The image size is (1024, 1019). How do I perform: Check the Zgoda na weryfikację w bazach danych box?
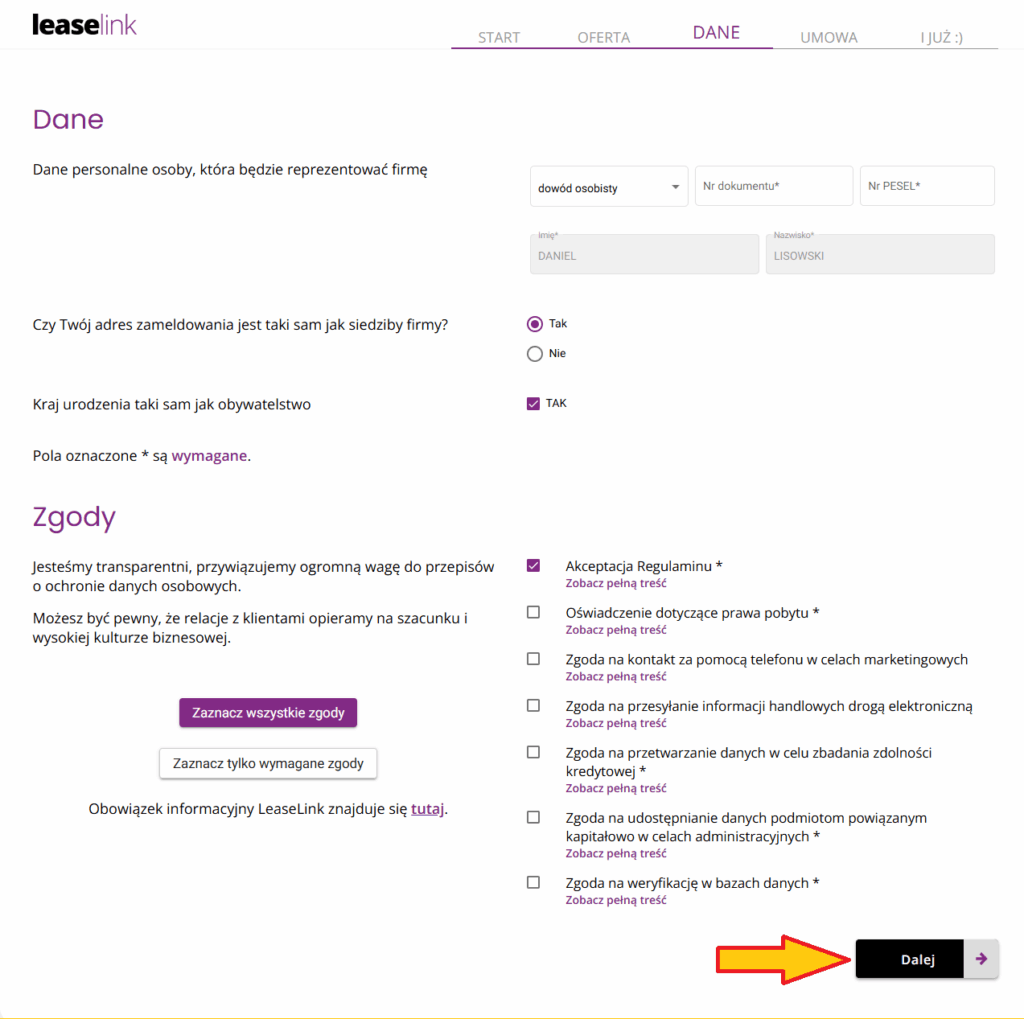534,883
